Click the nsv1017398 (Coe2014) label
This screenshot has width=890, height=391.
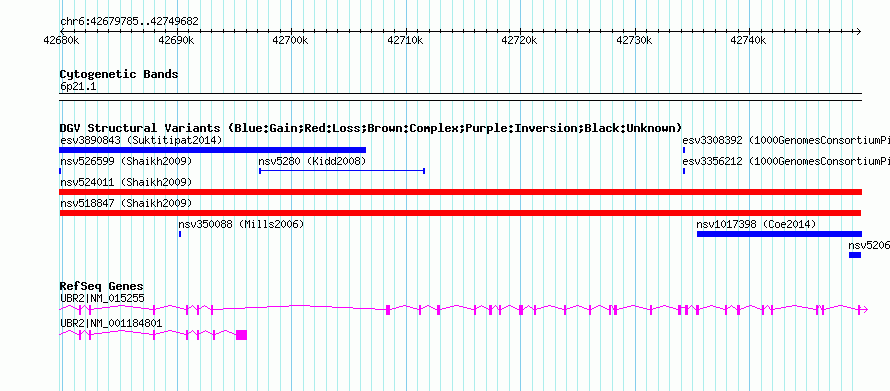[x=757, y=225]
